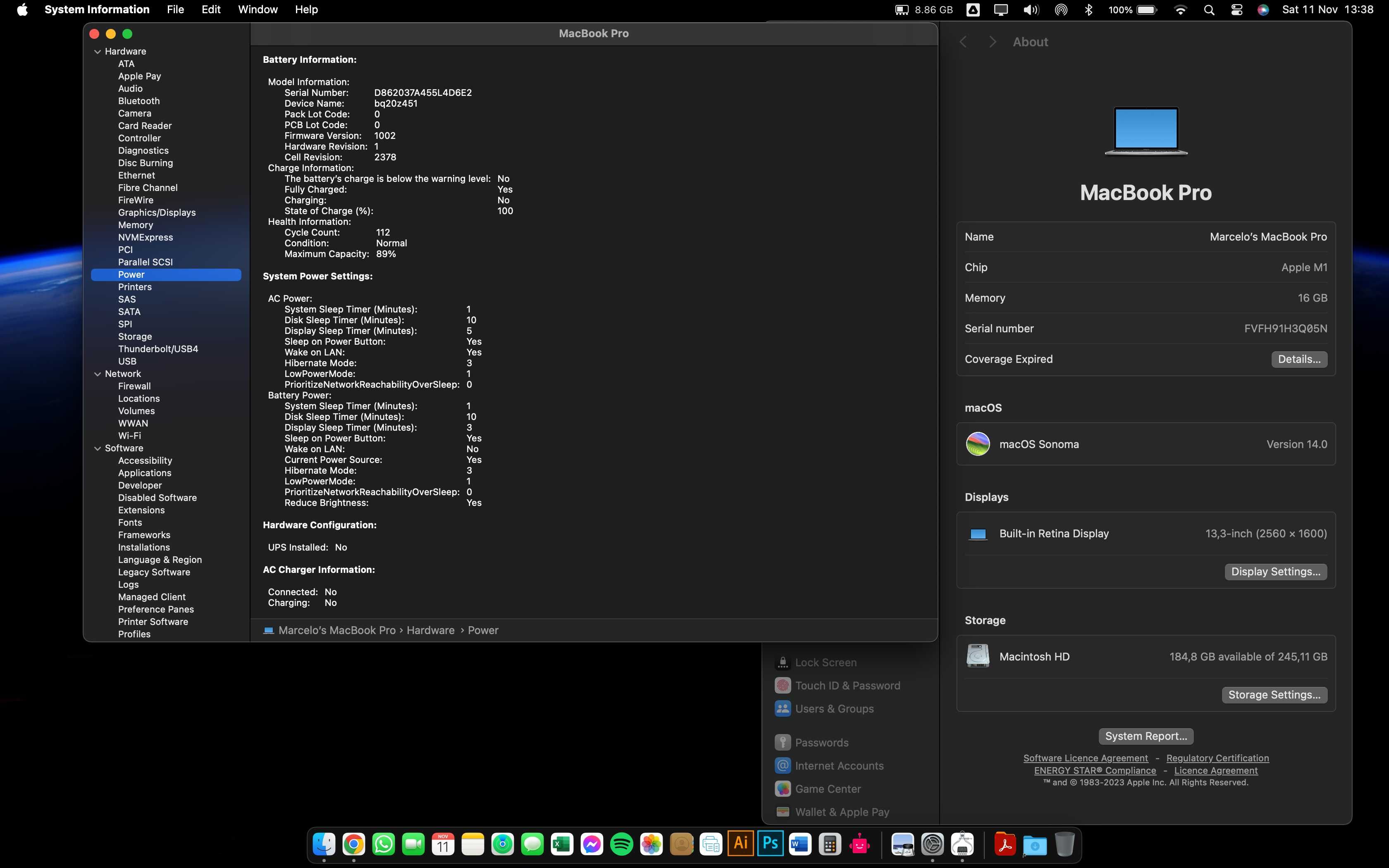
Task: Launch Spotify from the Dock
Action: 622,844
